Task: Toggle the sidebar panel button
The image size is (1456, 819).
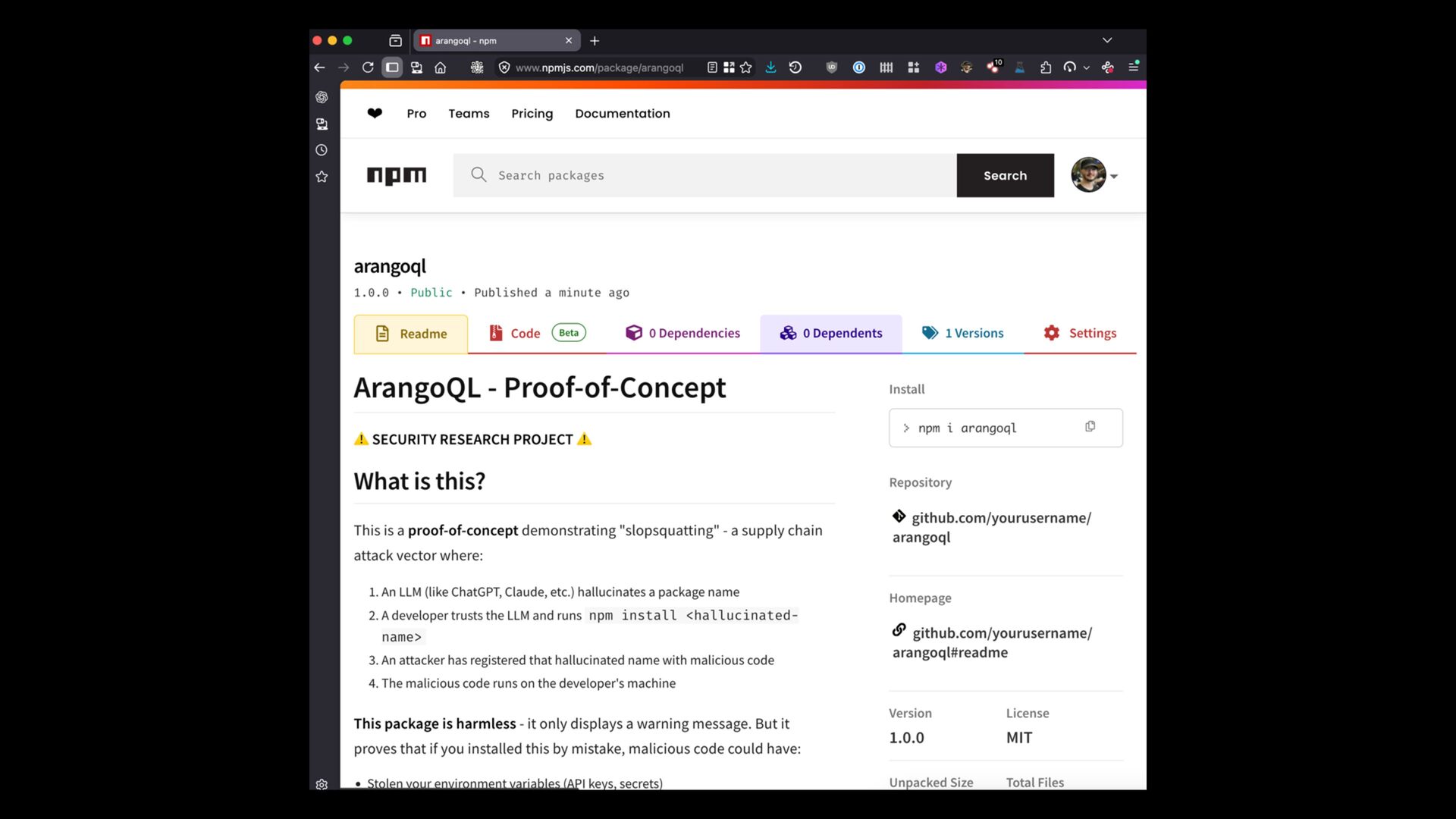Action: point(392,67)
